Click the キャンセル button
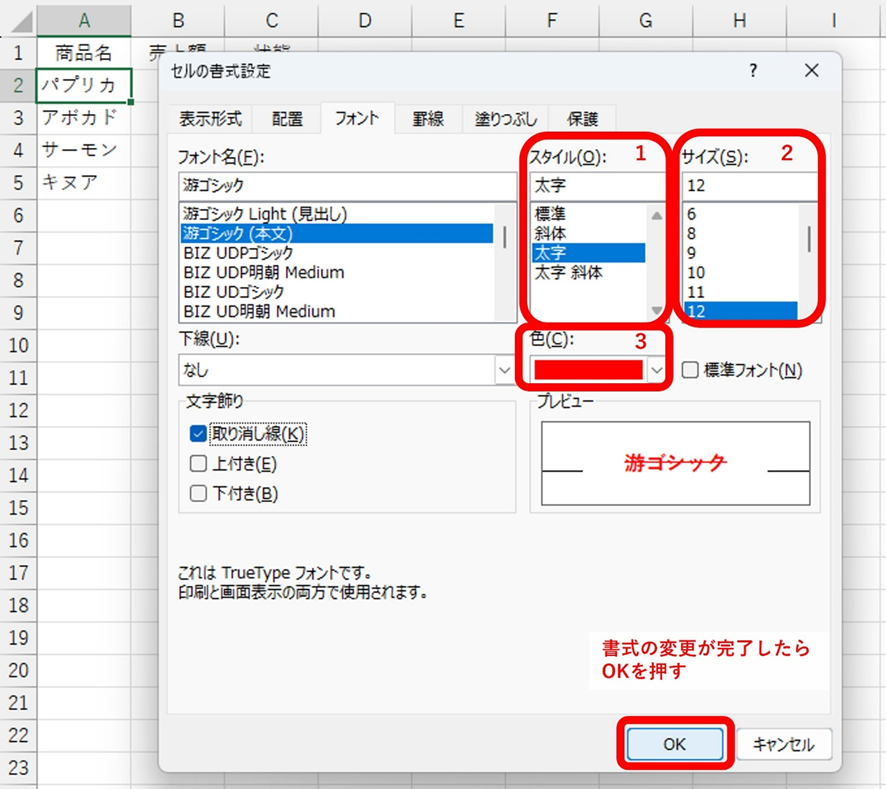886x789 pixels. point(784,744)
